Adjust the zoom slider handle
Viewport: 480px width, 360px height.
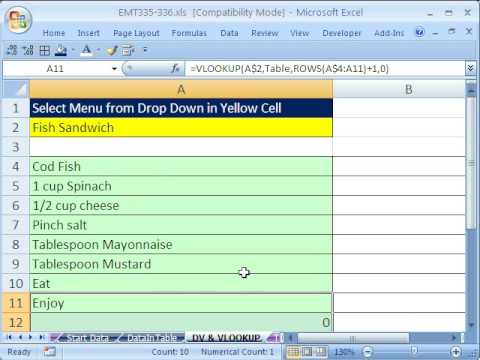(x=414, y=351)
